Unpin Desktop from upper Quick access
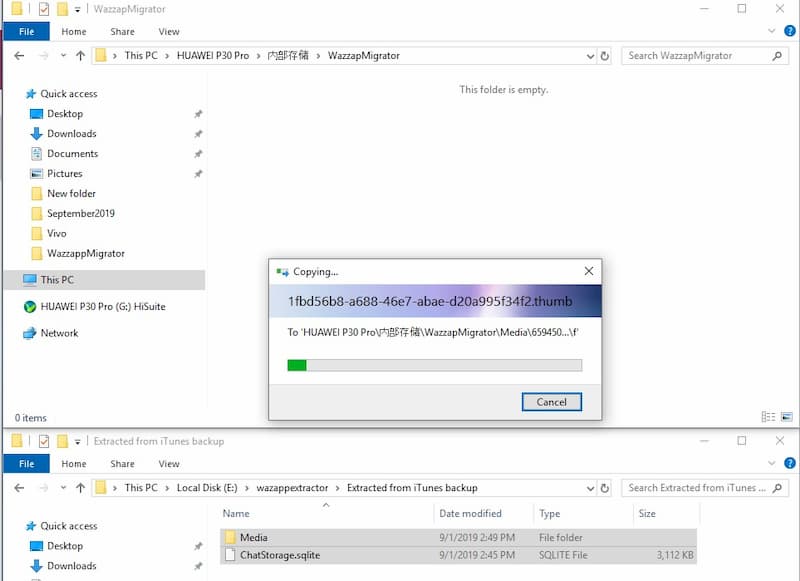 (198, 114)
